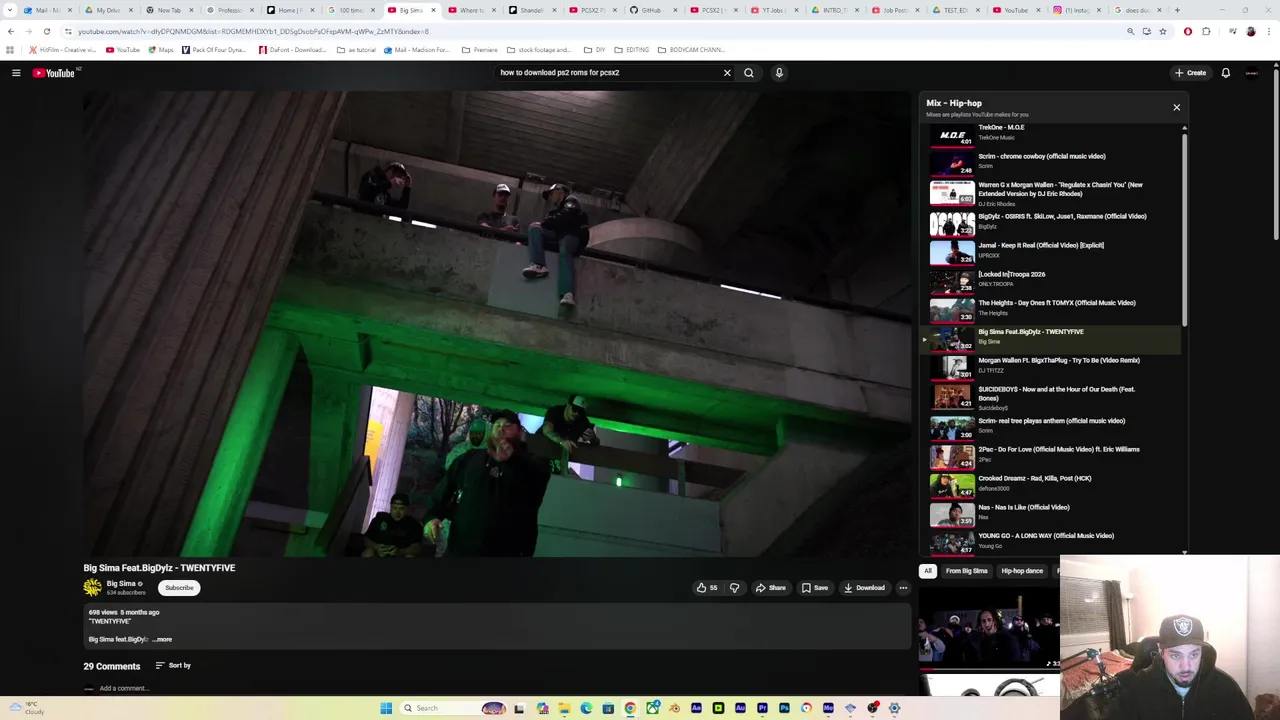Play YOUNG GO - A LONG WAY

pos(1050,541)
